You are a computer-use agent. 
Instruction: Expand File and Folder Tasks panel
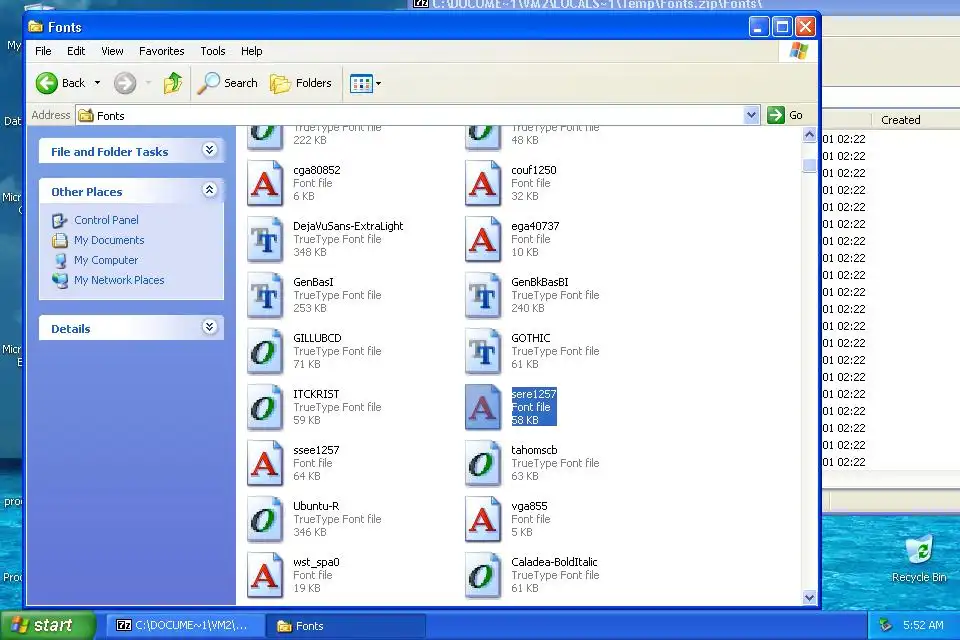click(209, 150)
